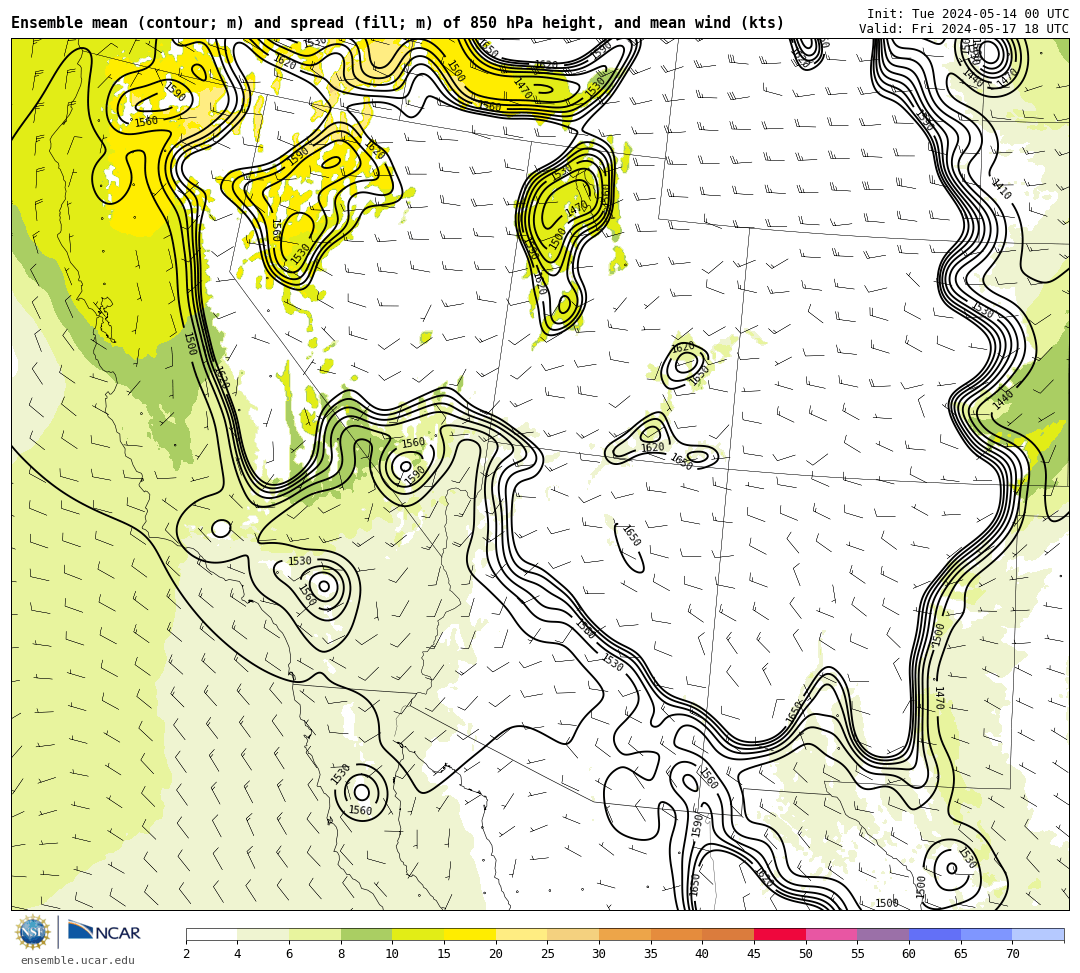This screenshot has width=1080, height=973.
Task: Click the legend tick label '20'
Action: [496, 954]
